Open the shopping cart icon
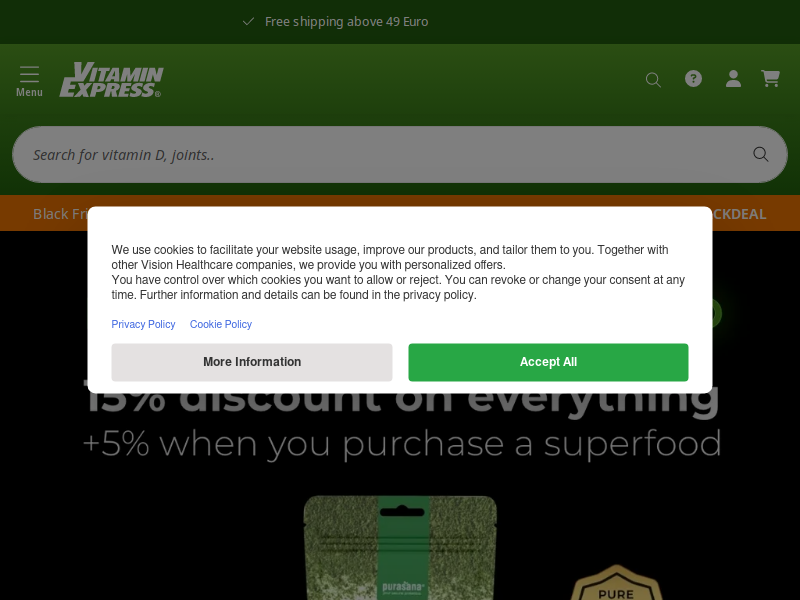The image size is (800, 600). (x=770, y=79)
